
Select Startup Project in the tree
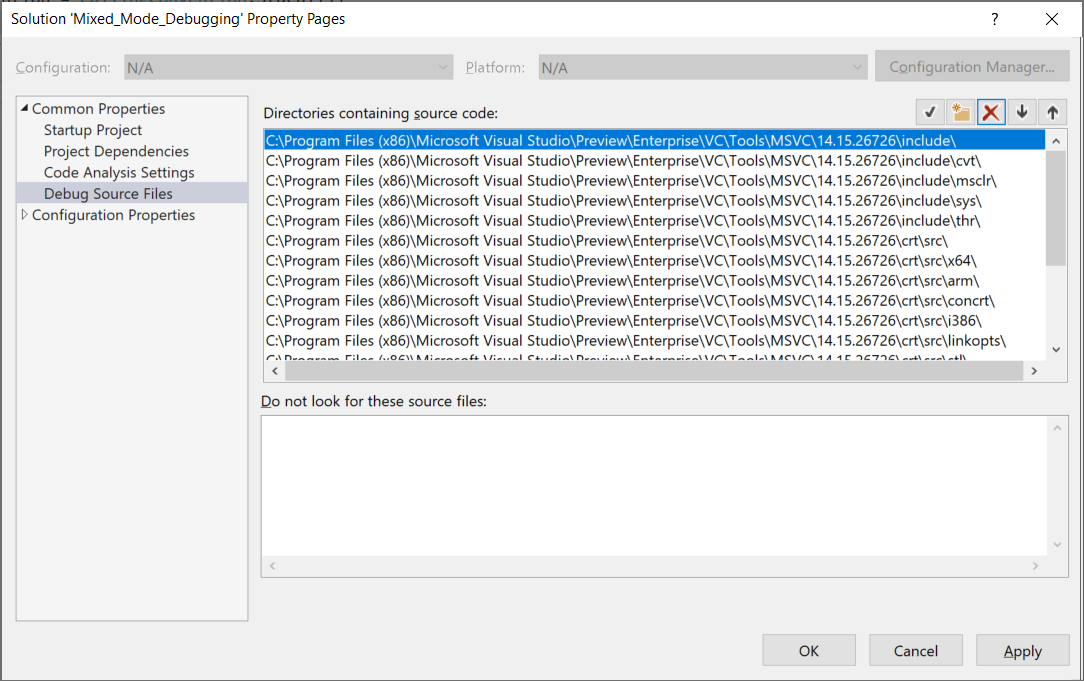click(94, 129)
